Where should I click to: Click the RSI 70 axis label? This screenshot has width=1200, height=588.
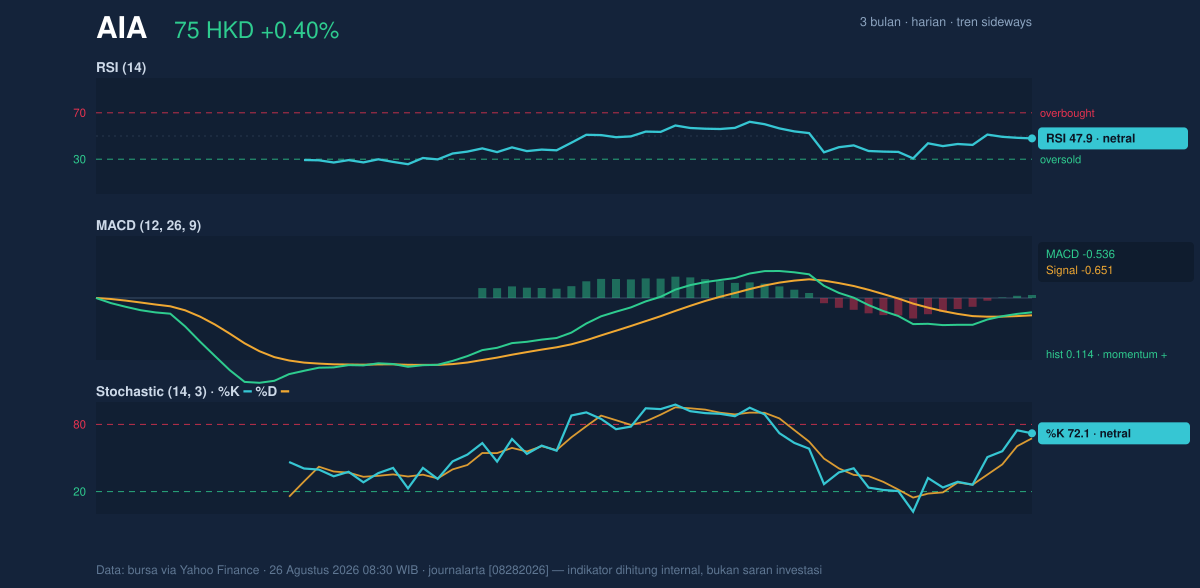[79, 113]
